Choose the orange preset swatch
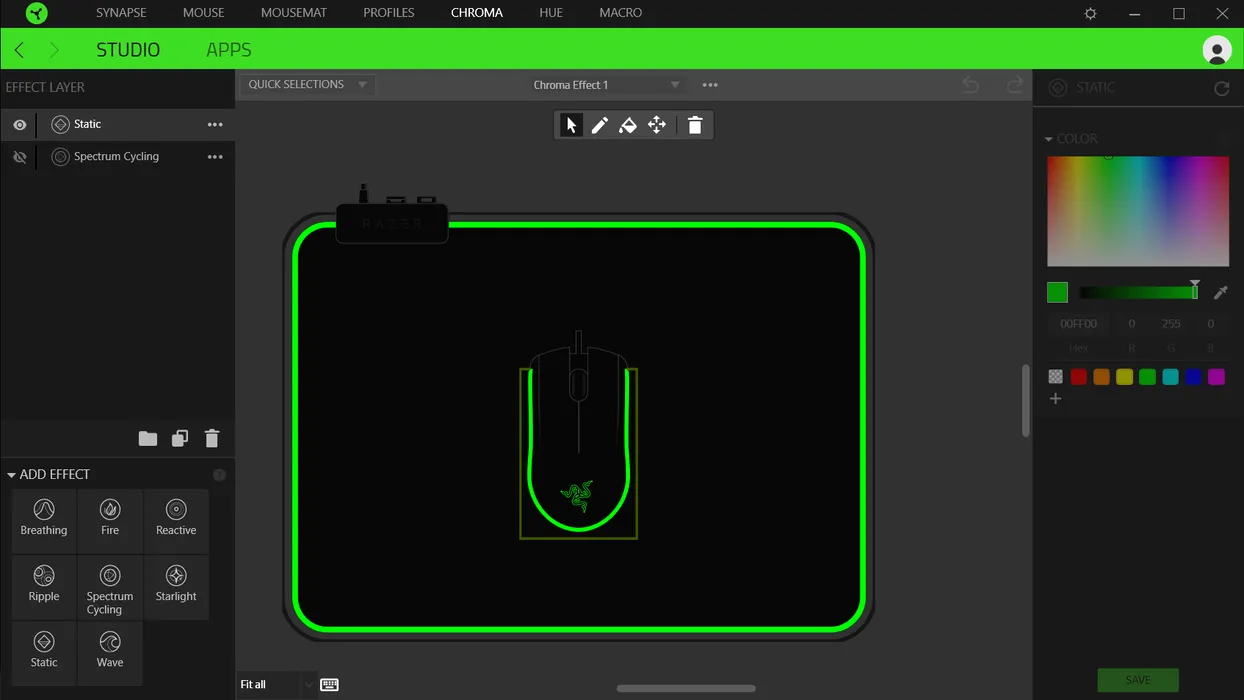1244x700 pixels. point(1102,377)
